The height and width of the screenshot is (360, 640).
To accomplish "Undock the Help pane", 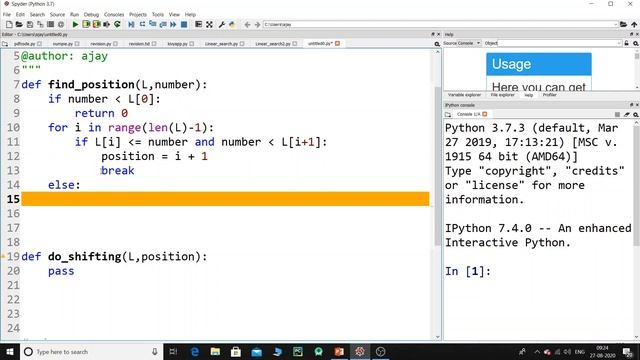I will pos(631,34).
